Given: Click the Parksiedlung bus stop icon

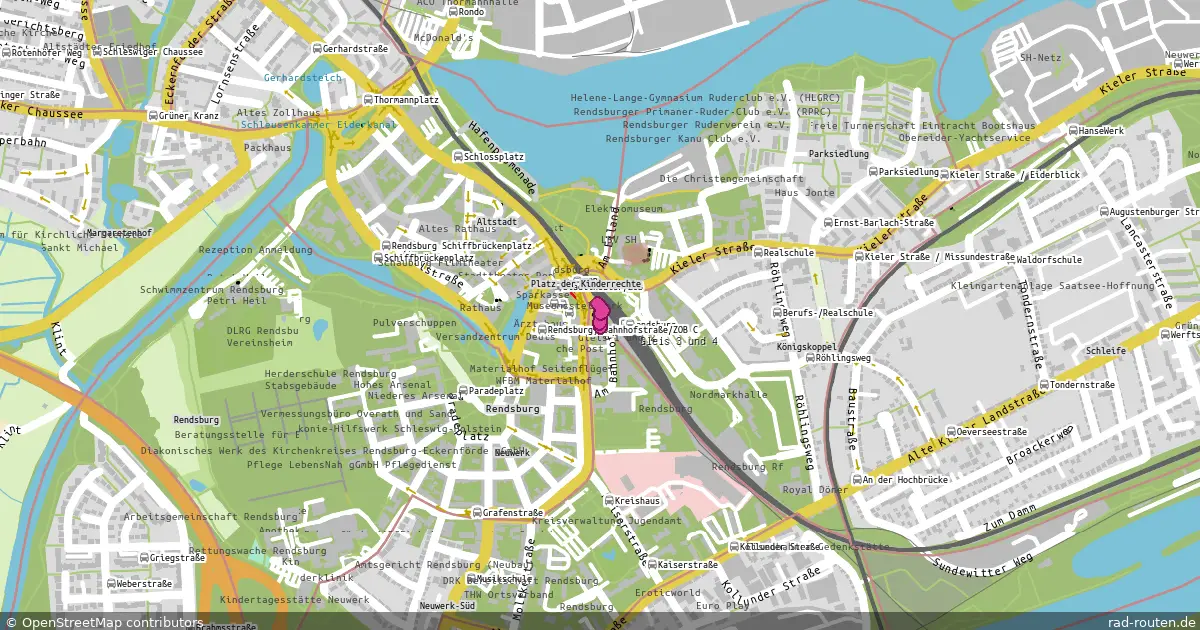Looking at the screenshot, I should click(x=873, y=172).
